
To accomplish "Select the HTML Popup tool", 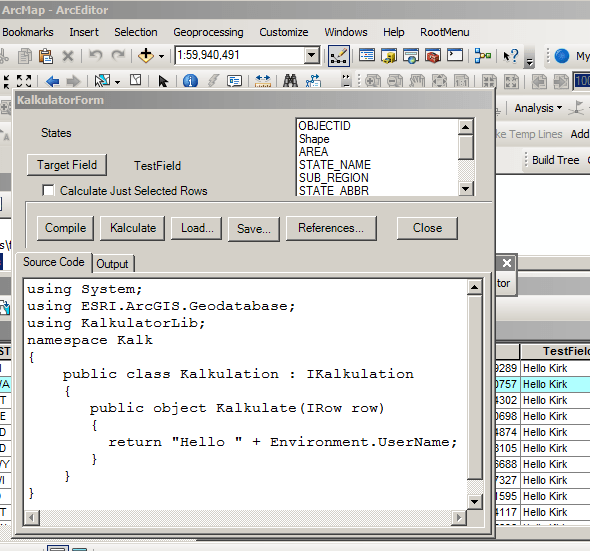I will pos(234,81).
